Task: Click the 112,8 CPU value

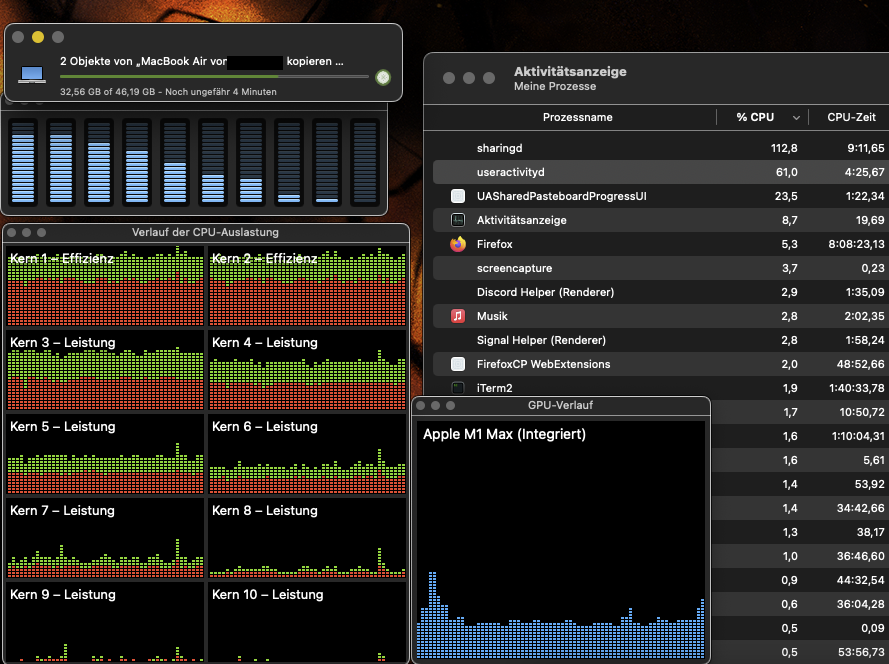Action: (x=784, y=148)
